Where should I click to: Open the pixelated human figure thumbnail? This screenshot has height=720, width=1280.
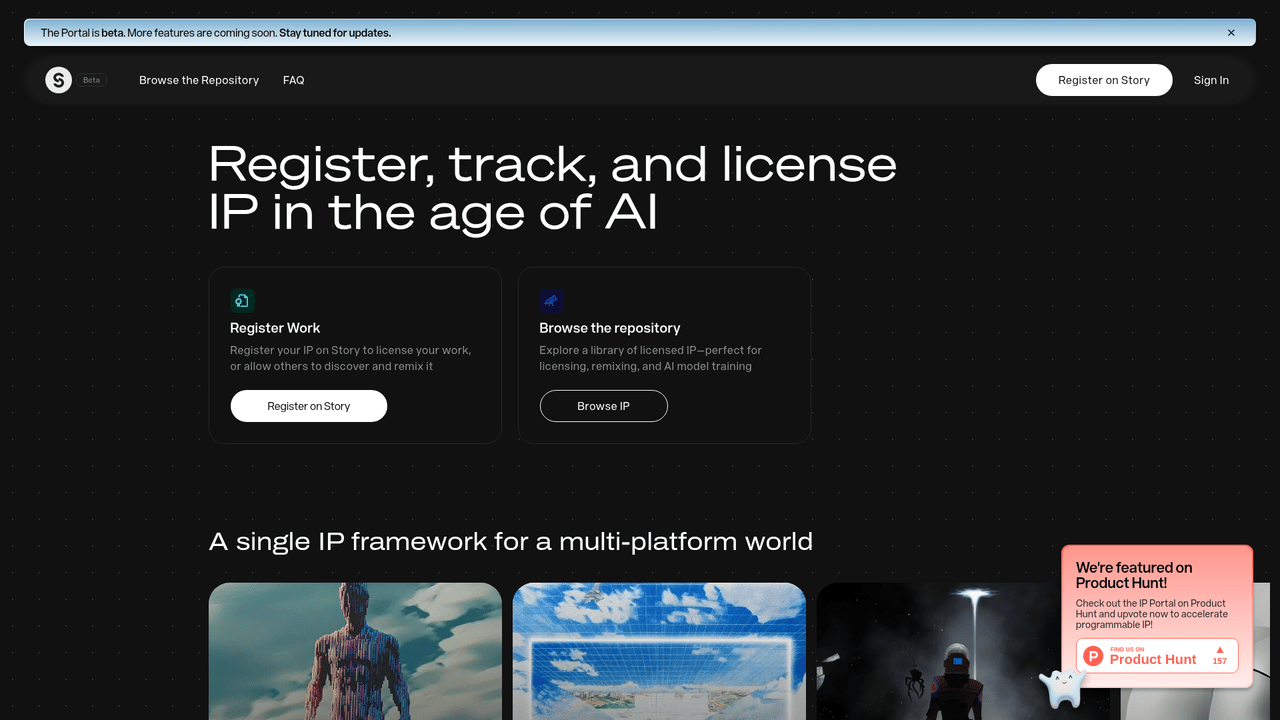click(355, 651)
